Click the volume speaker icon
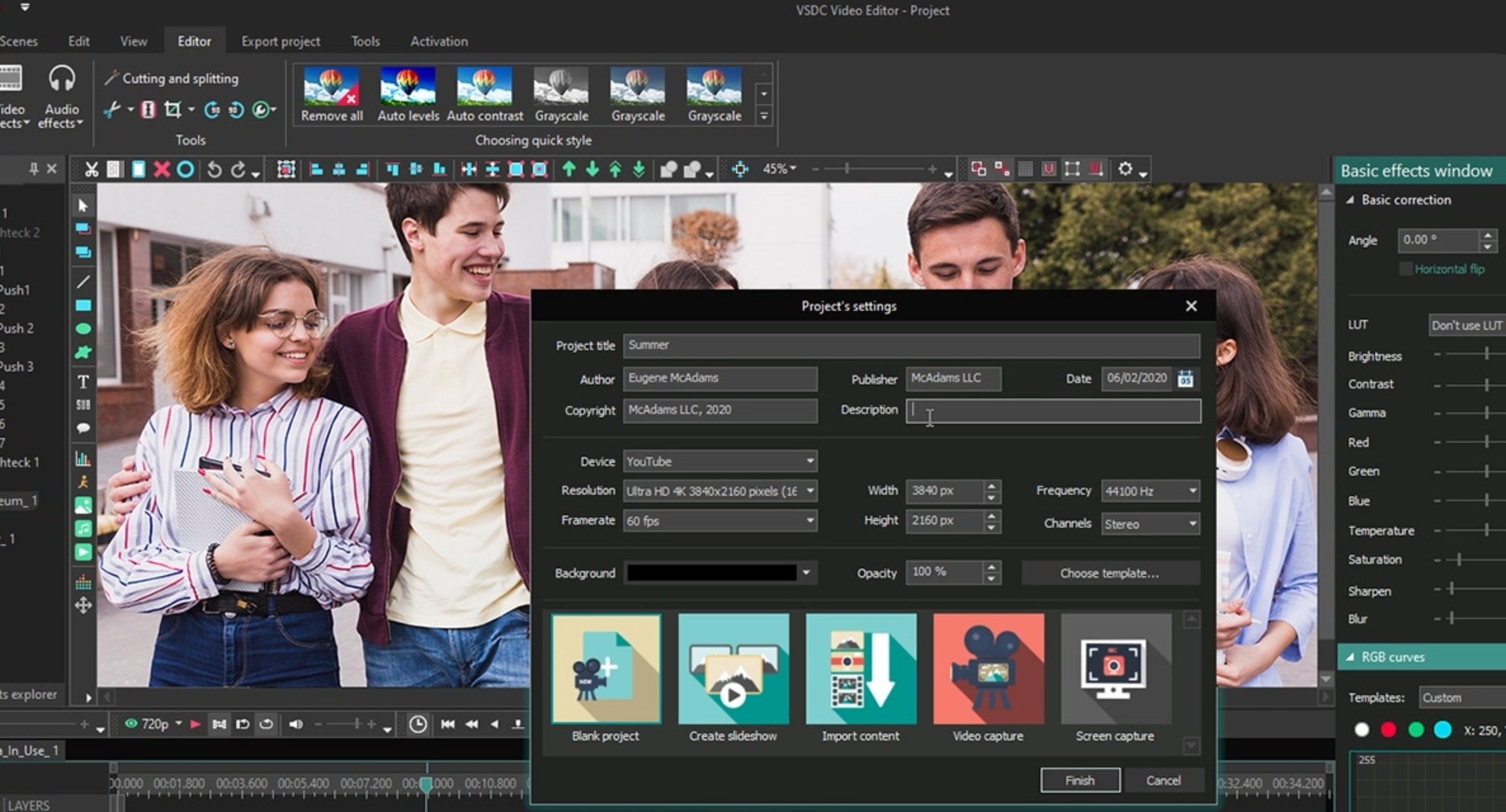This screenshot has height=812, width=1506. 296,724
